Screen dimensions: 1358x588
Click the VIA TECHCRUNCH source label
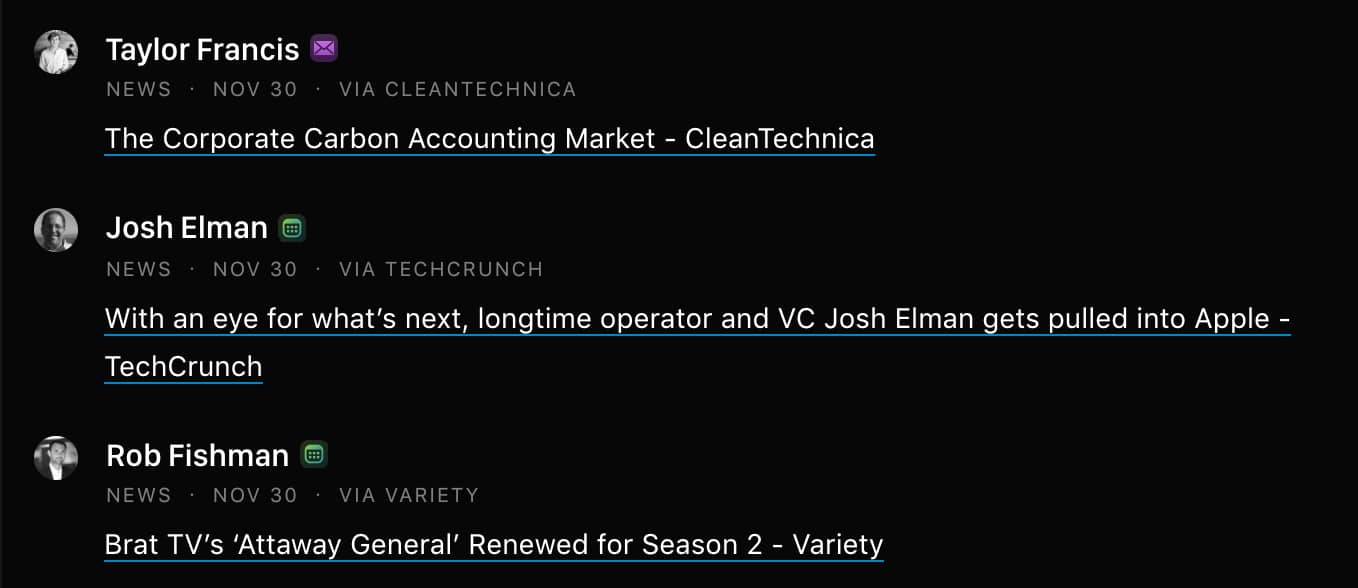point(441,269)
